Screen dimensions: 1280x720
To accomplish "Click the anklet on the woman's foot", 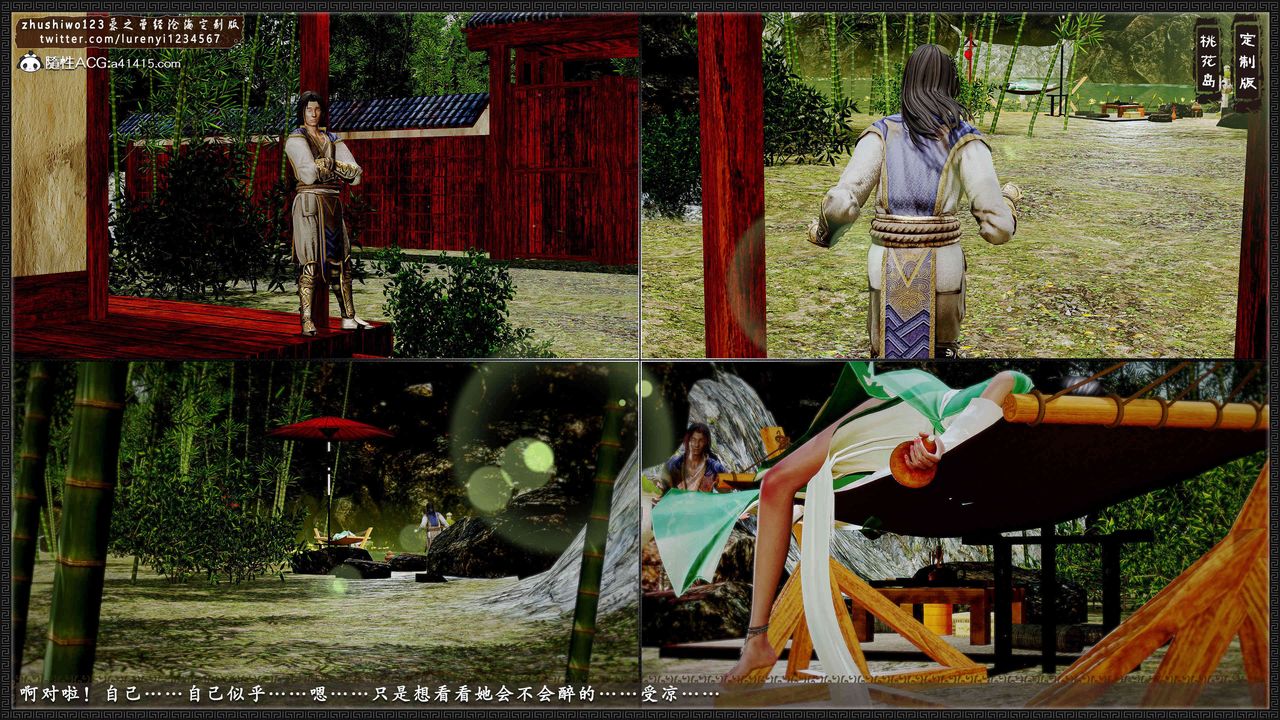I will [x=756, y=630].
